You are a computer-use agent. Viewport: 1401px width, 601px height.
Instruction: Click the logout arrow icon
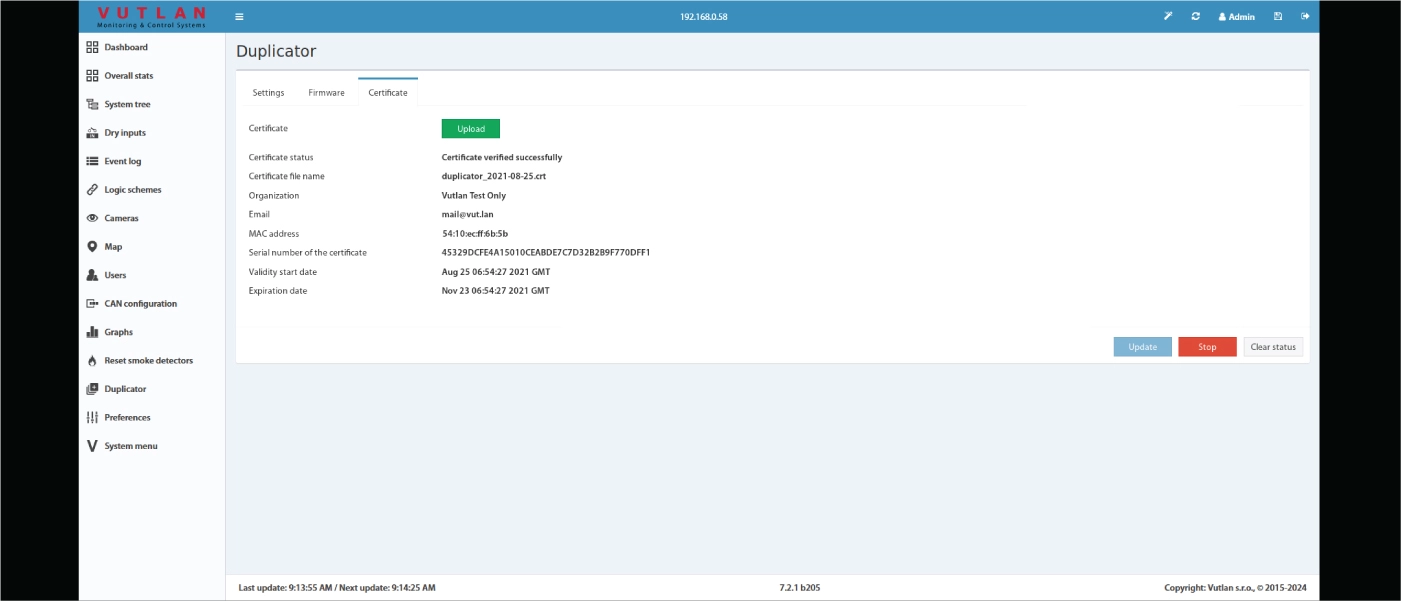click(x=1305, y=16)
